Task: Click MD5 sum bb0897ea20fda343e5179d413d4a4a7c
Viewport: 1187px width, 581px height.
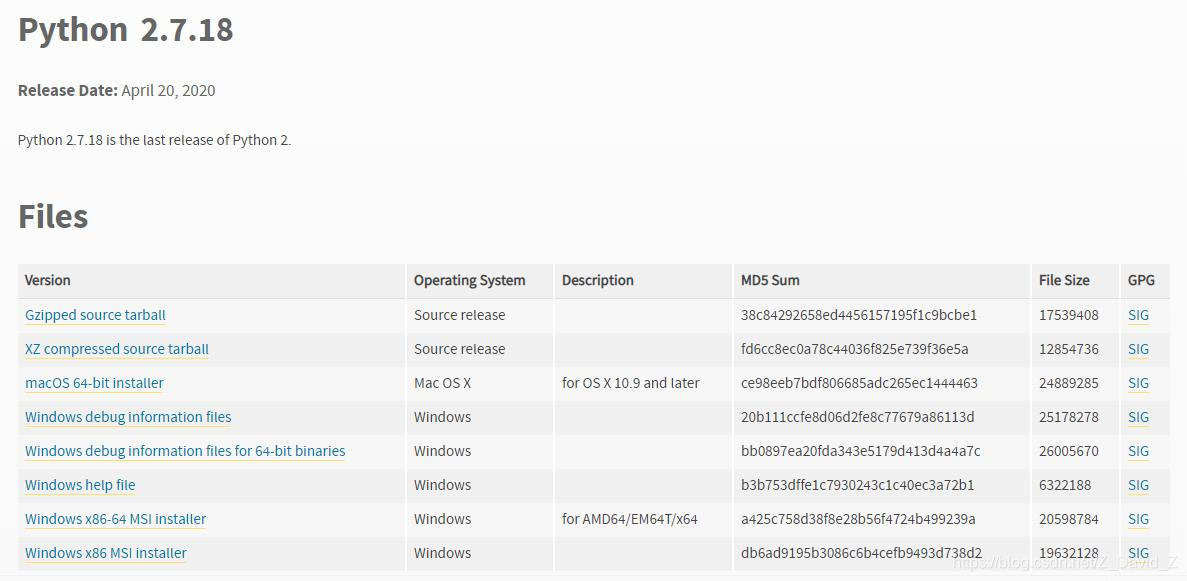Action: (861, 451)
